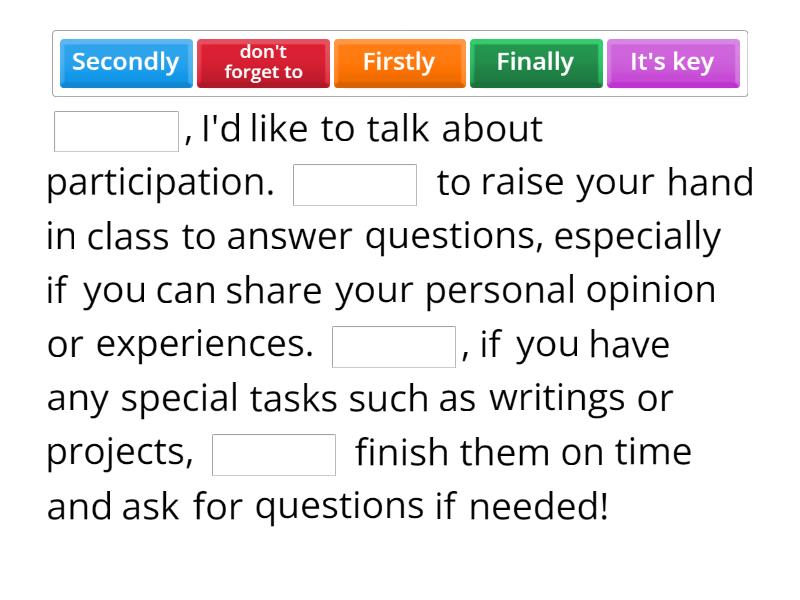Click the final exclamation sentence ending 'if needed!'
The width and height of the screenshot is (800, 600).
[x=325, y=507]
